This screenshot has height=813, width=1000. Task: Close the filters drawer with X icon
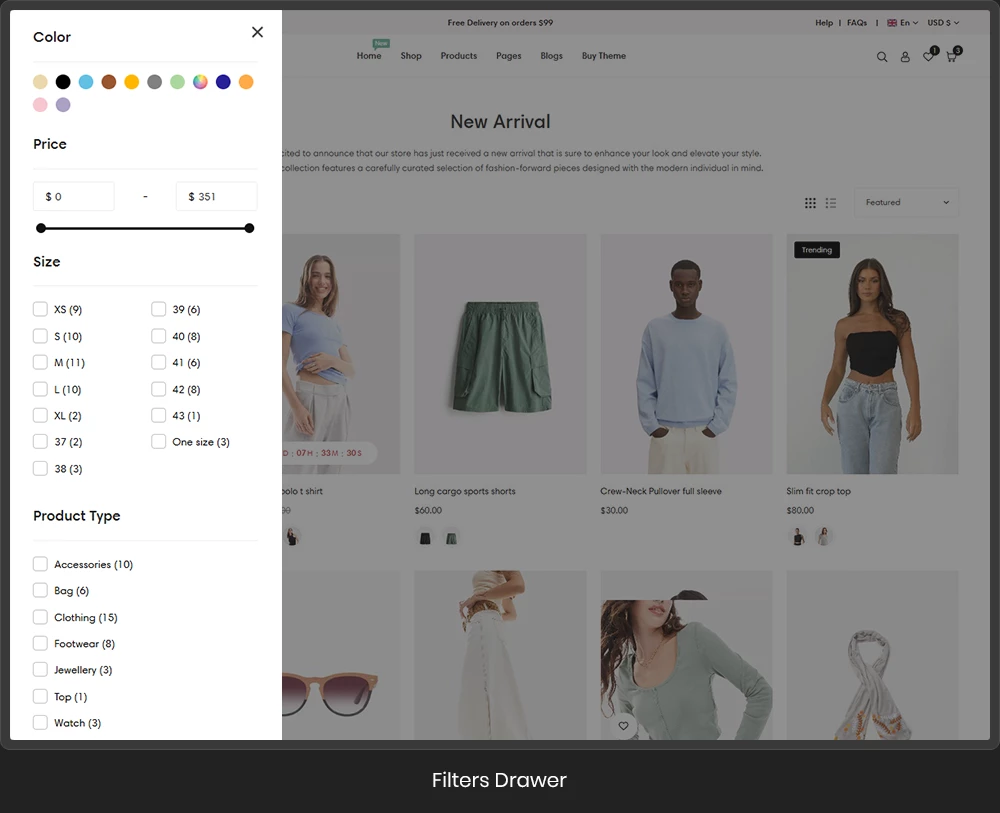pos(257,32)
